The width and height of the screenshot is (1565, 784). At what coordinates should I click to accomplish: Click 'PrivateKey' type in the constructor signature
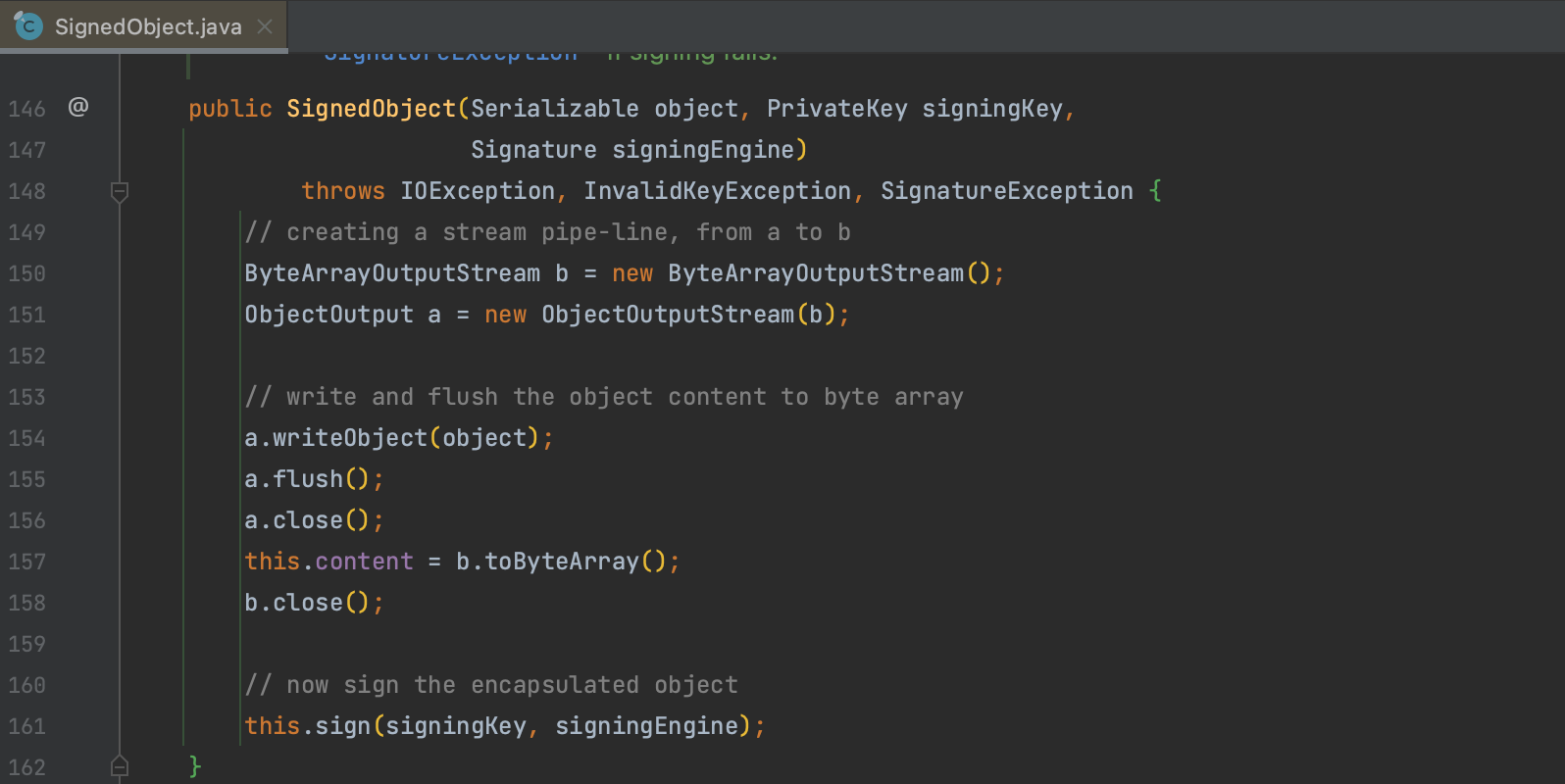pos(837,109)
